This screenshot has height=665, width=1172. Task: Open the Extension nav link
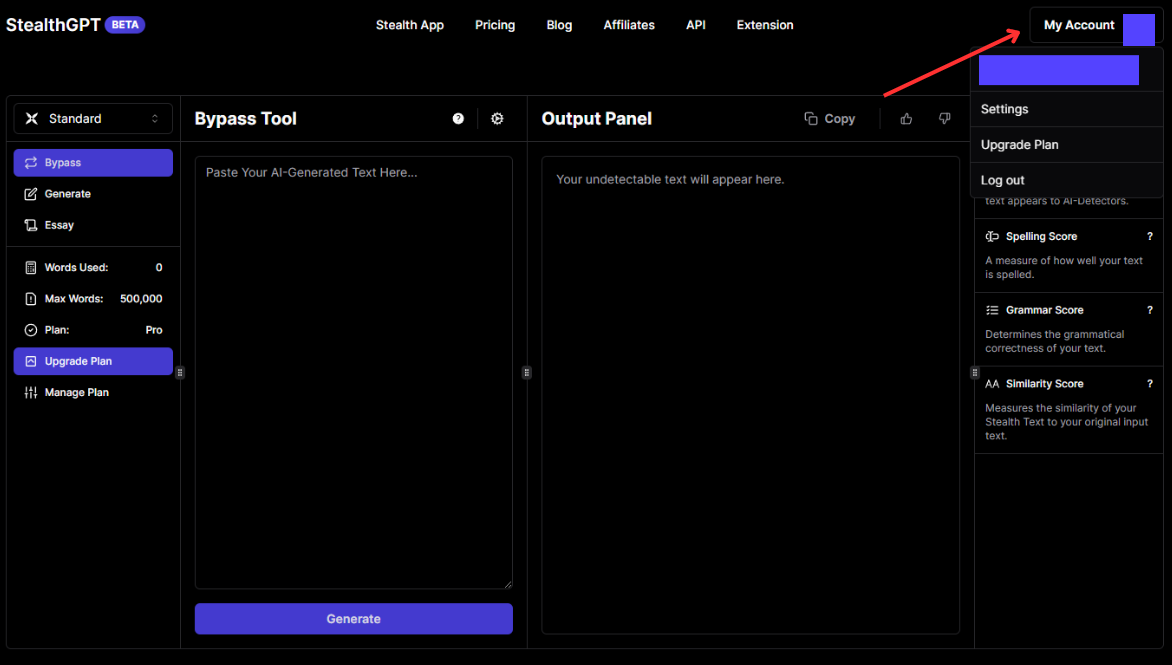(x=765, y=25)
